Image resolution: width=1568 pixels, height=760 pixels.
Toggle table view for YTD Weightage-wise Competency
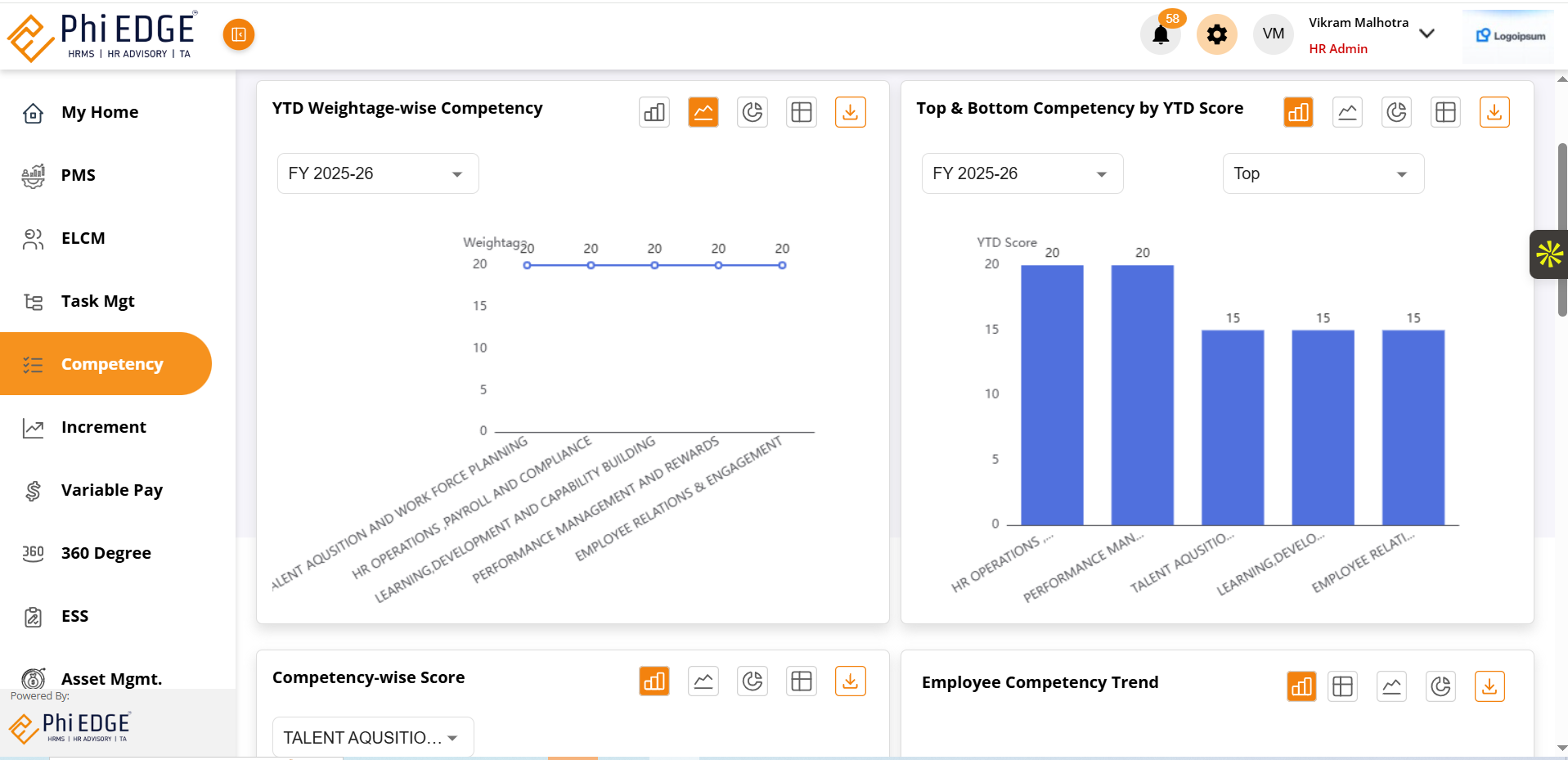click(802, 112)
